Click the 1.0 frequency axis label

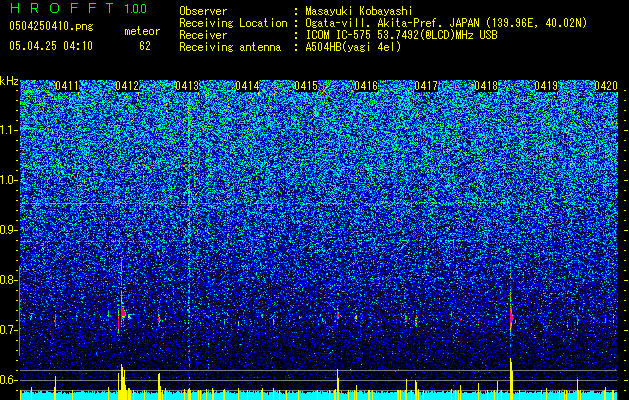[9, 180]
